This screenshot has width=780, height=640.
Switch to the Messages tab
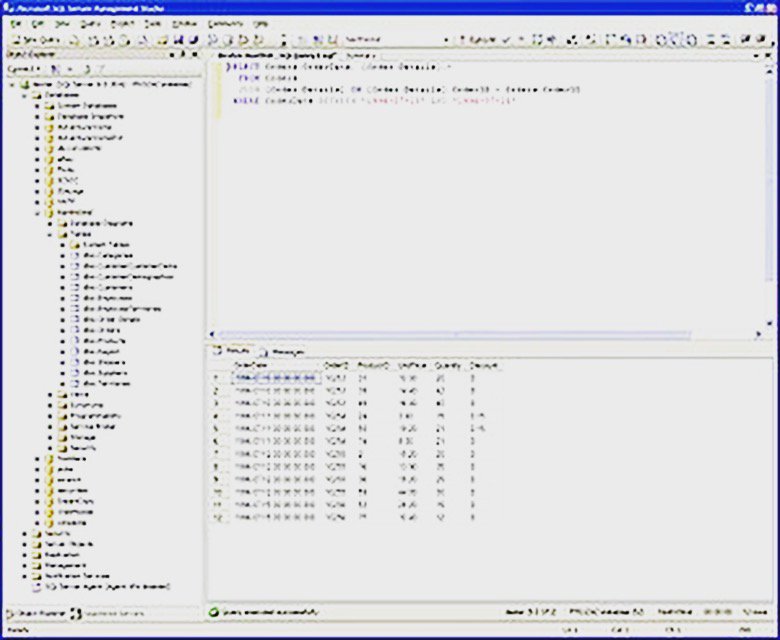[282, 352]
